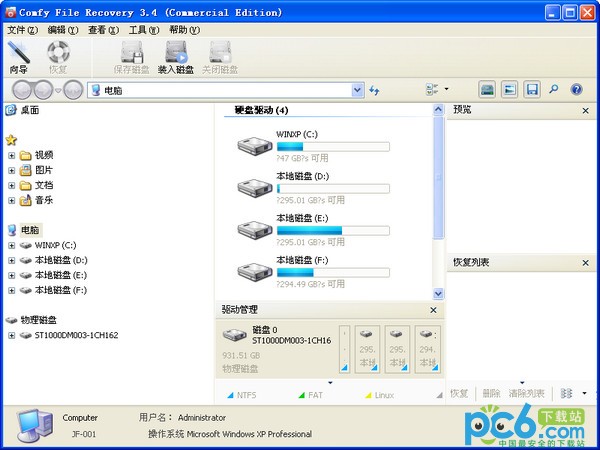600x450 pixels.
Task: Open the address bar dropdown arrow
Action: [x=357, y=90]
